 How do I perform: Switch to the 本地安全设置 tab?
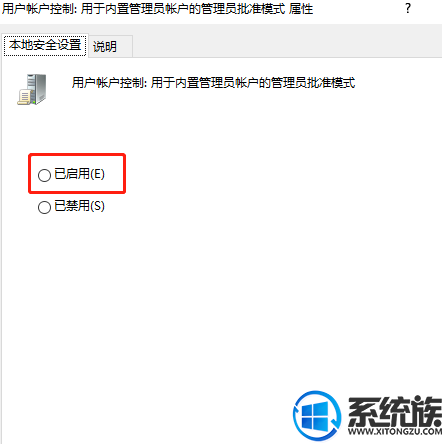45,45
